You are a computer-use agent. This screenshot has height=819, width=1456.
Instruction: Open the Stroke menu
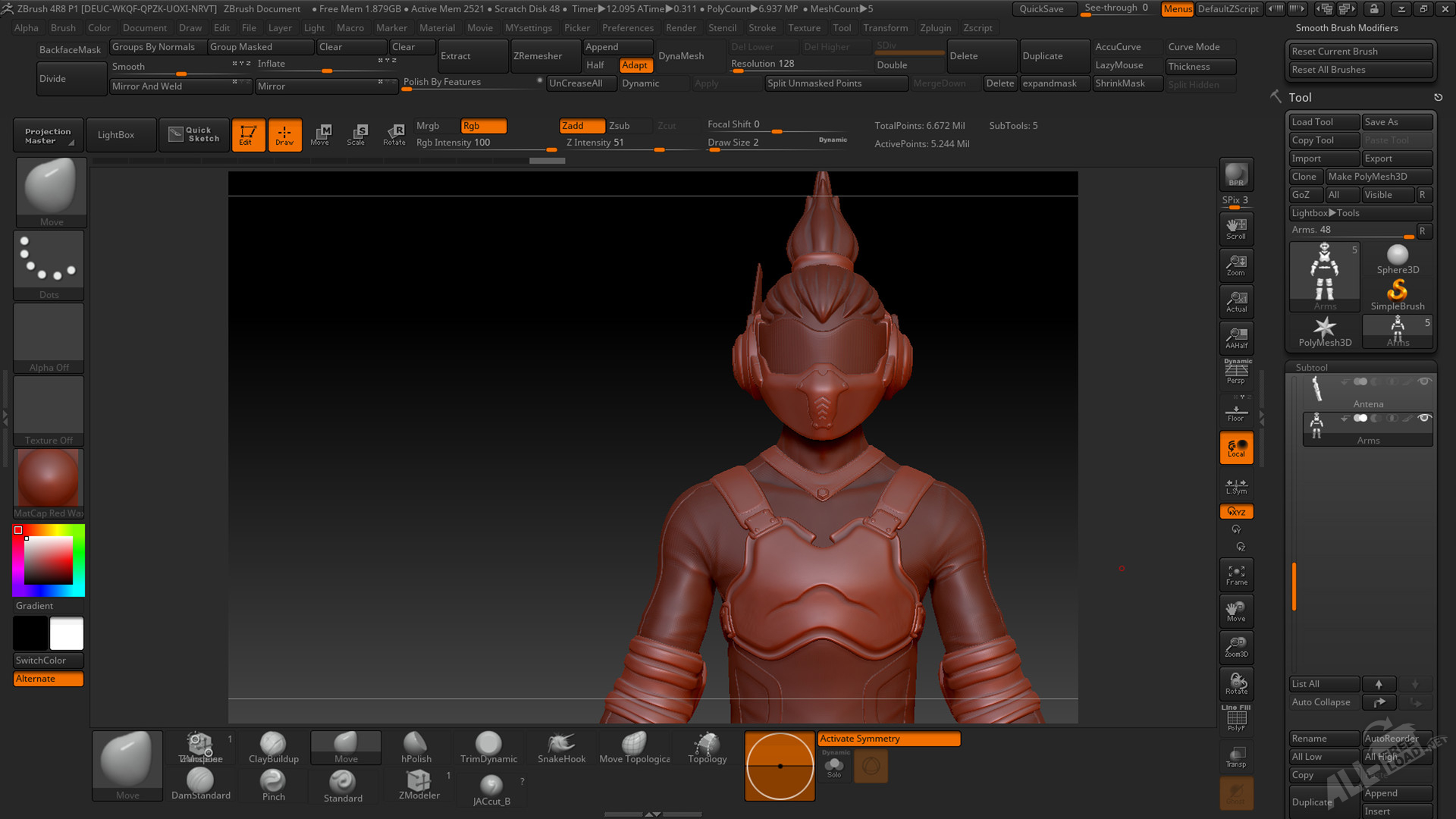[x=761, y=28]
